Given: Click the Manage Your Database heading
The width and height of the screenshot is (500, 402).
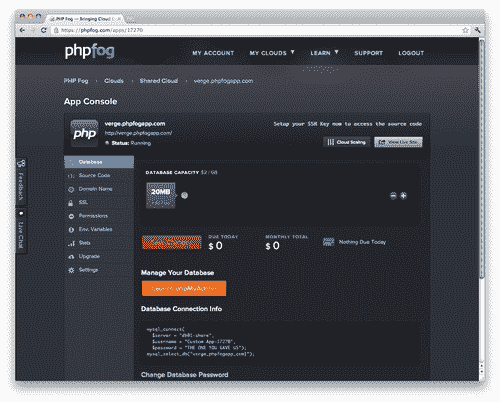Looking at the screenshot, I should pyautogui.click(x=177, y=273).
